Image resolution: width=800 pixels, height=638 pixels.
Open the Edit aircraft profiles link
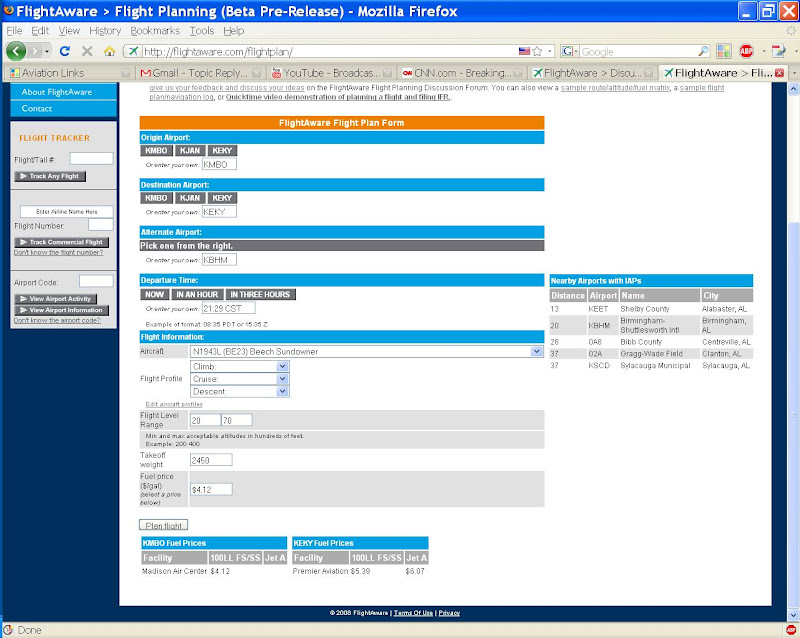click(x=174, y=404)
